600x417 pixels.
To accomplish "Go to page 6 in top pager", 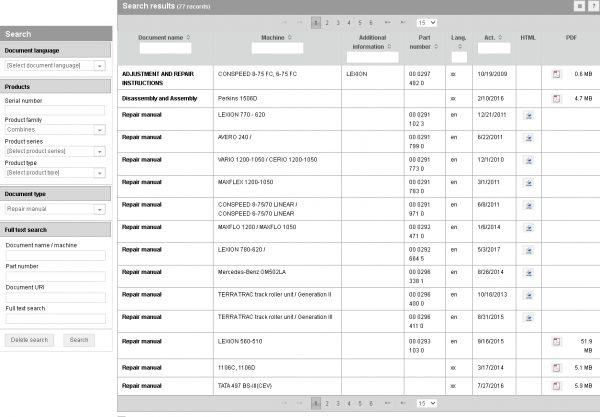I will 371,23.
